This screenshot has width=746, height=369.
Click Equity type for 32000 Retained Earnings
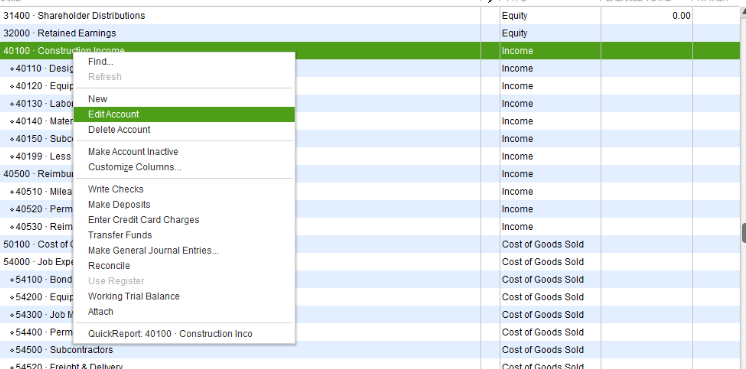(514, 33)
